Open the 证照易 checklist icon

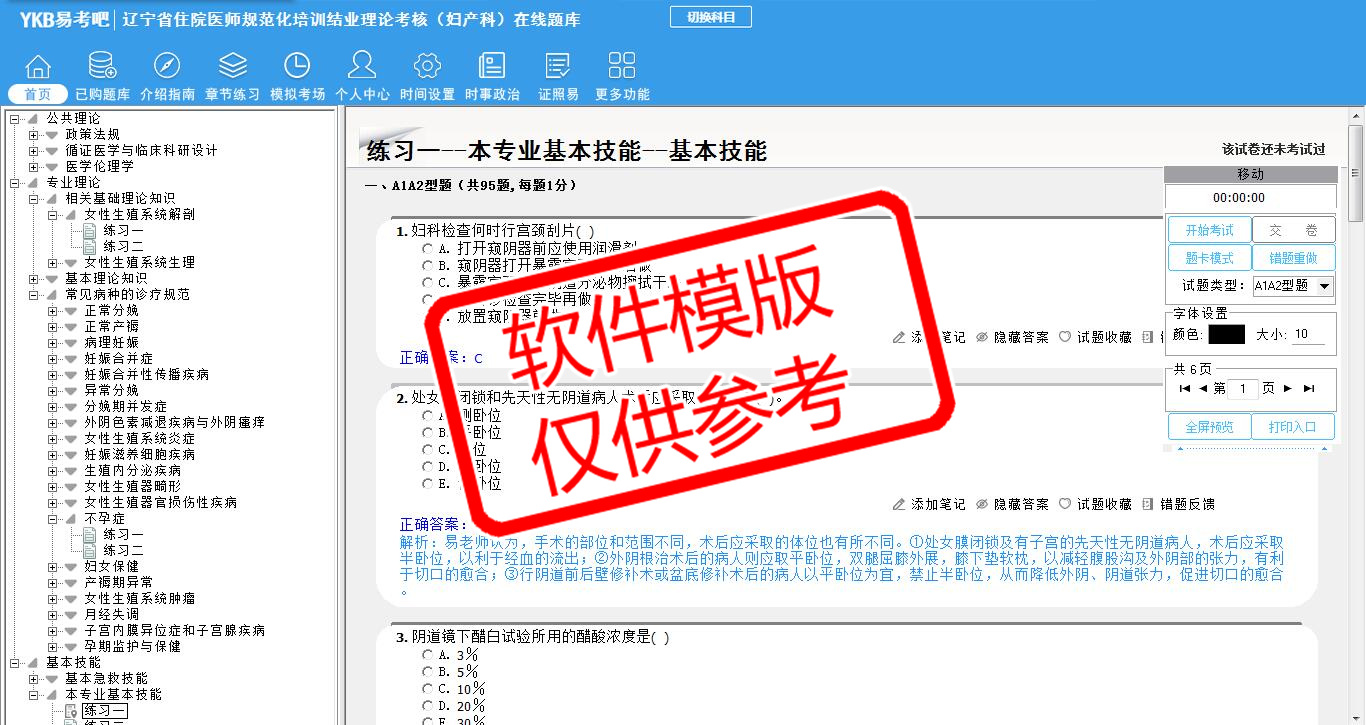(558, 66)
